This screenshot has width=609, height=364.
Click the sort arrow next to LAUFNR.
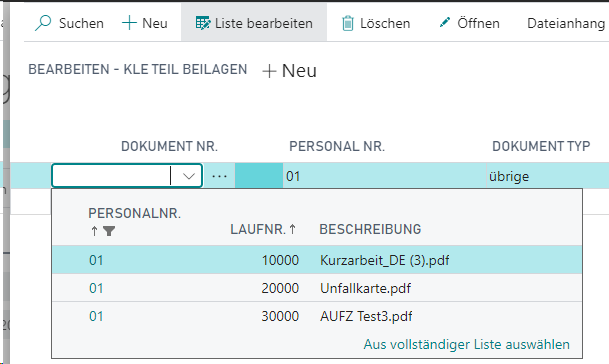point(292,229)
